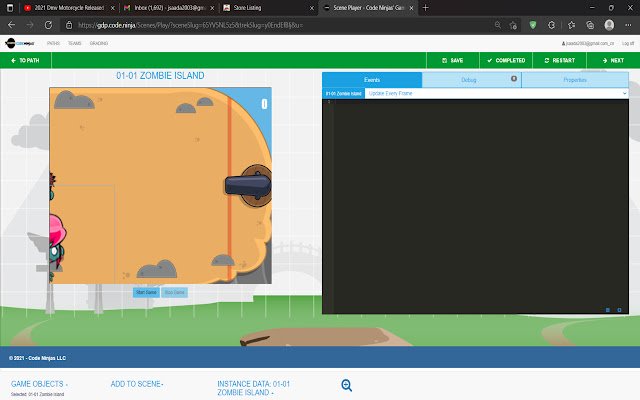
Task: Click the RESTART button
Action: pyautogui.click(x=560, y=60)
